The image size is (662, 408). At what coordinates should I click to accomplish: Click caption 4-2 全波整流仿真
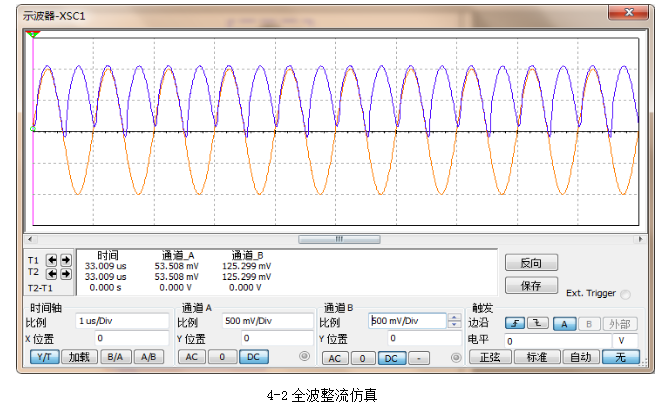click(x=322, y=396)
